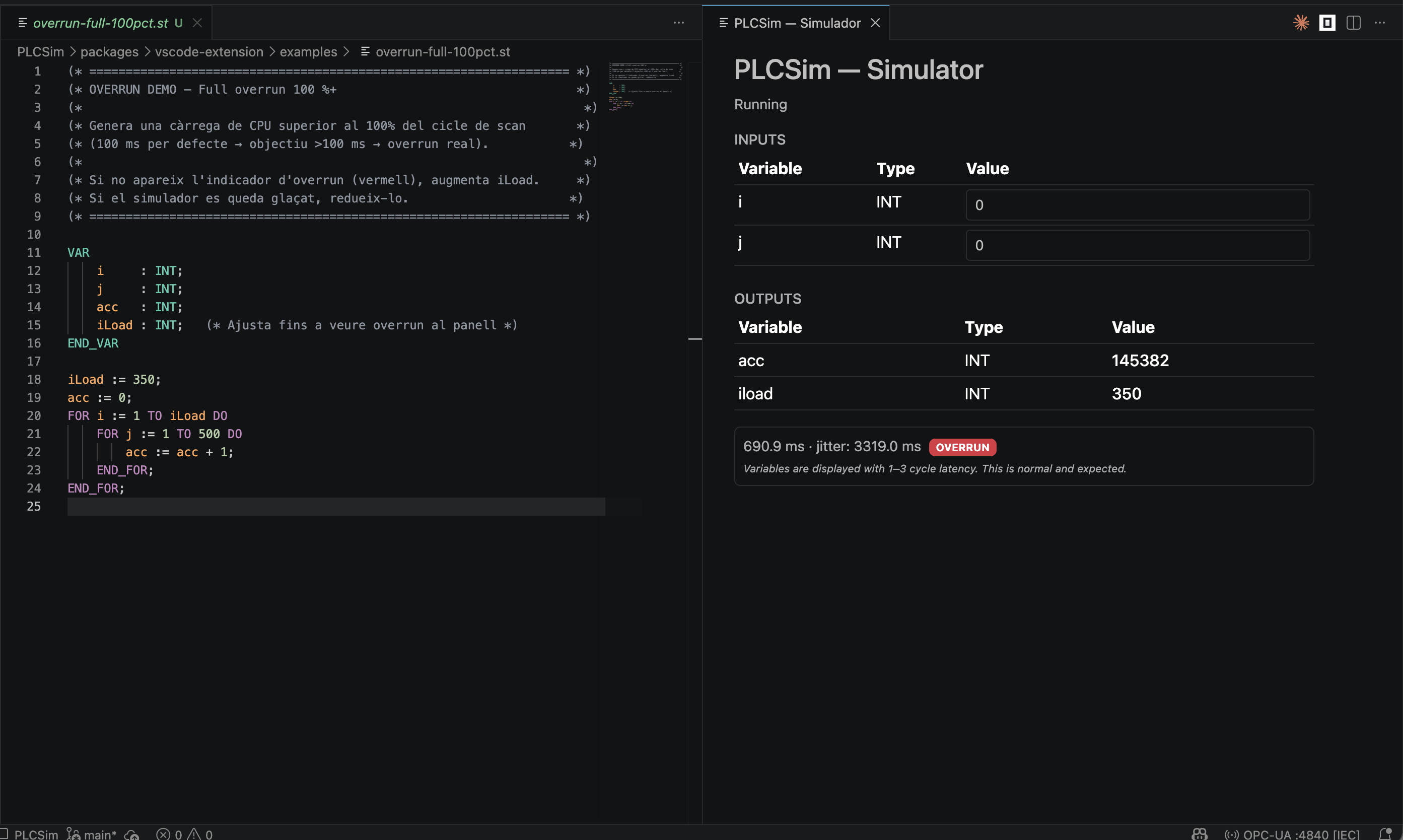This screenshot has width=1403, height=840.
Task: Close the PLCSim — Simulador tab
Action: pos(875,23)
